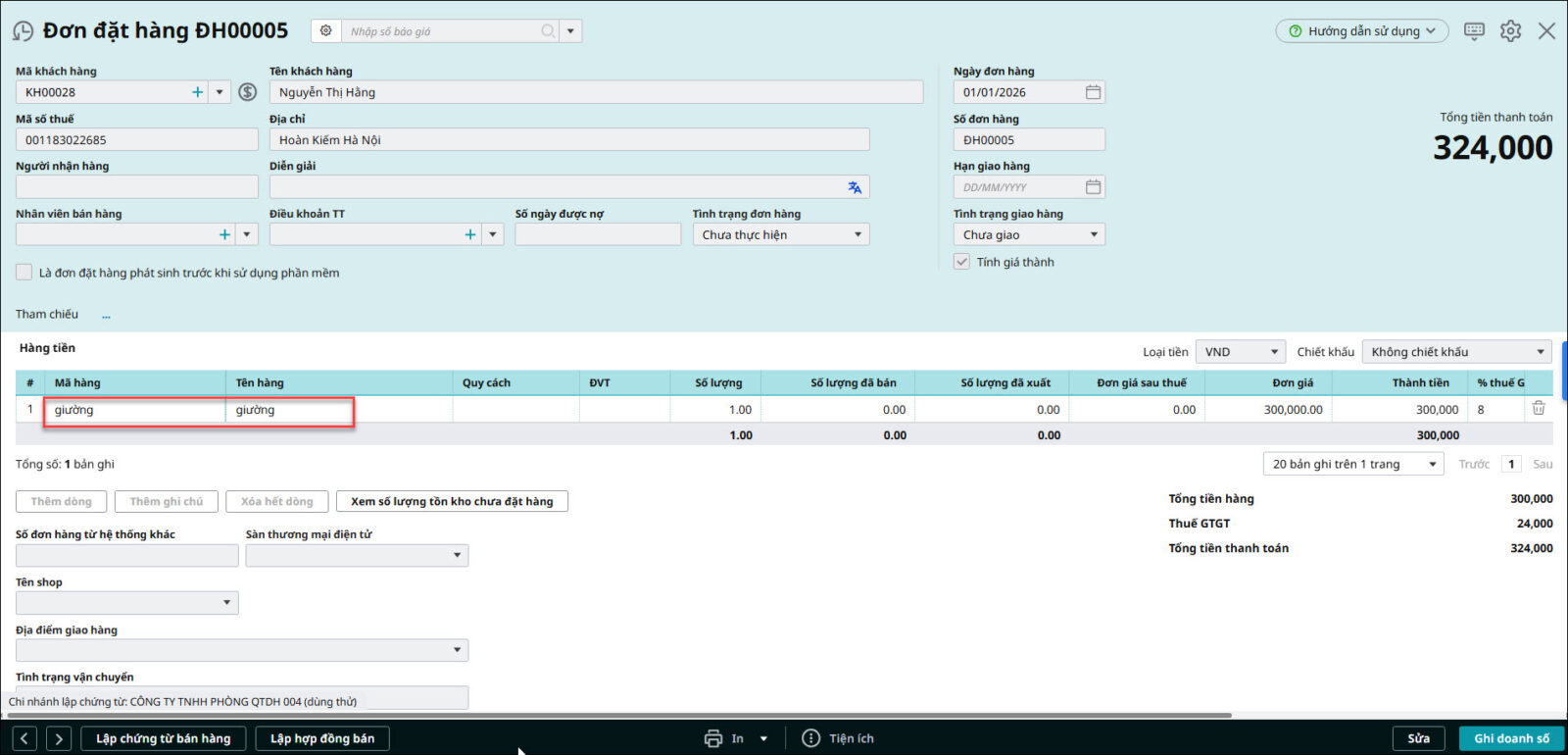This screenshot has height=755, width=1568.
Task: Delete the giường row with trash icon
Action: 1539,409
